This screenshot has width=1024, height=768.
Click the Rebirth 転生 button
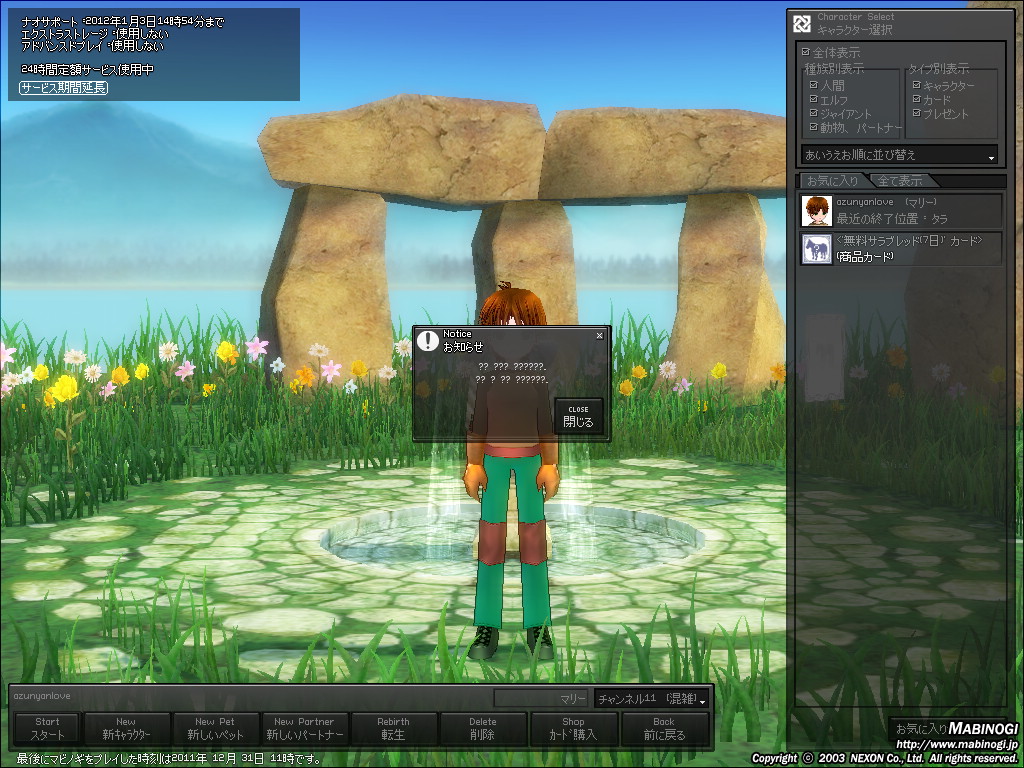click(x=393, y=729)
